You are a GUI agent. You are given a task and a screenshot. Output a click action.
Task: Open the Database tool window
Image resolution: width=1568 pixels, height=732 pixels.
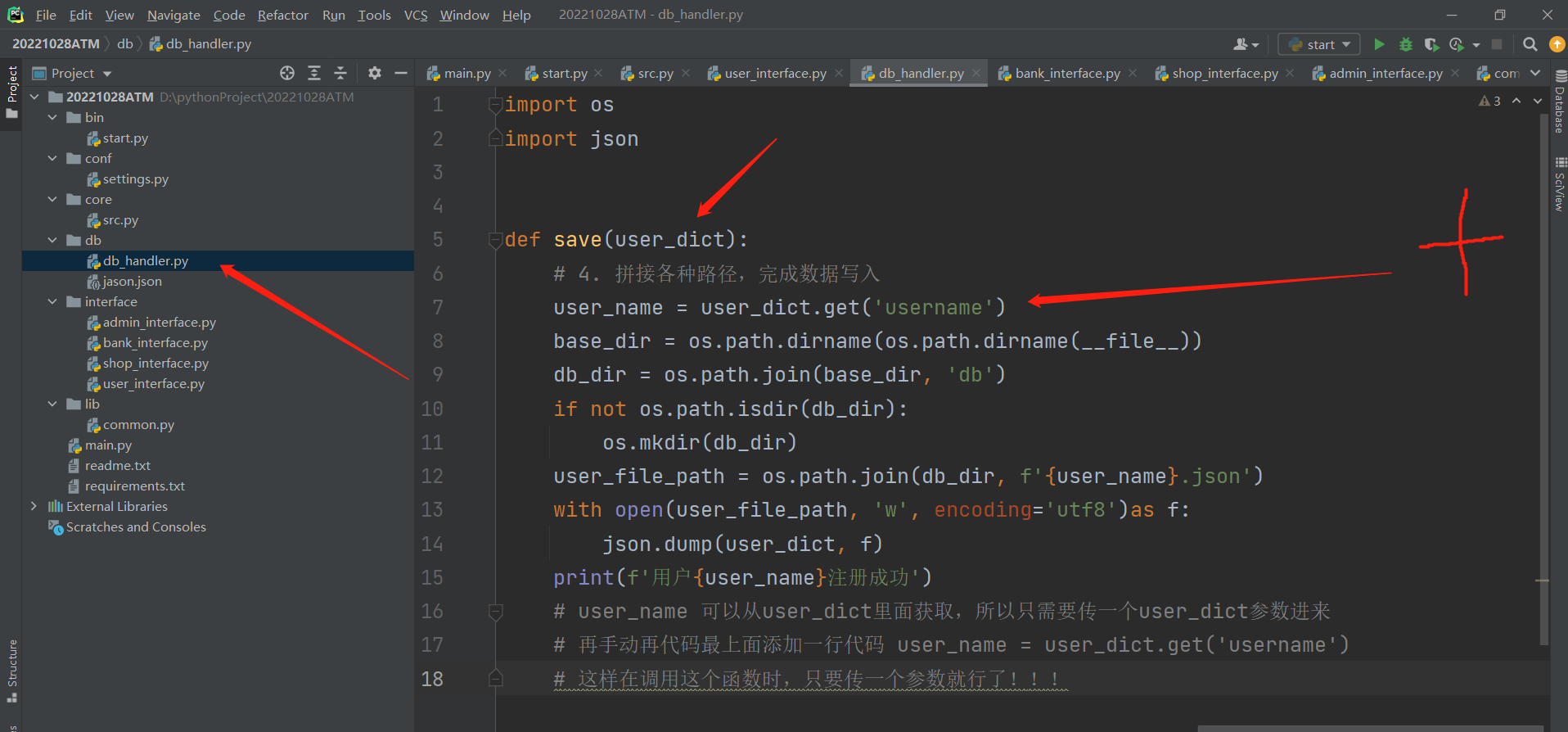pos(1559,102)
